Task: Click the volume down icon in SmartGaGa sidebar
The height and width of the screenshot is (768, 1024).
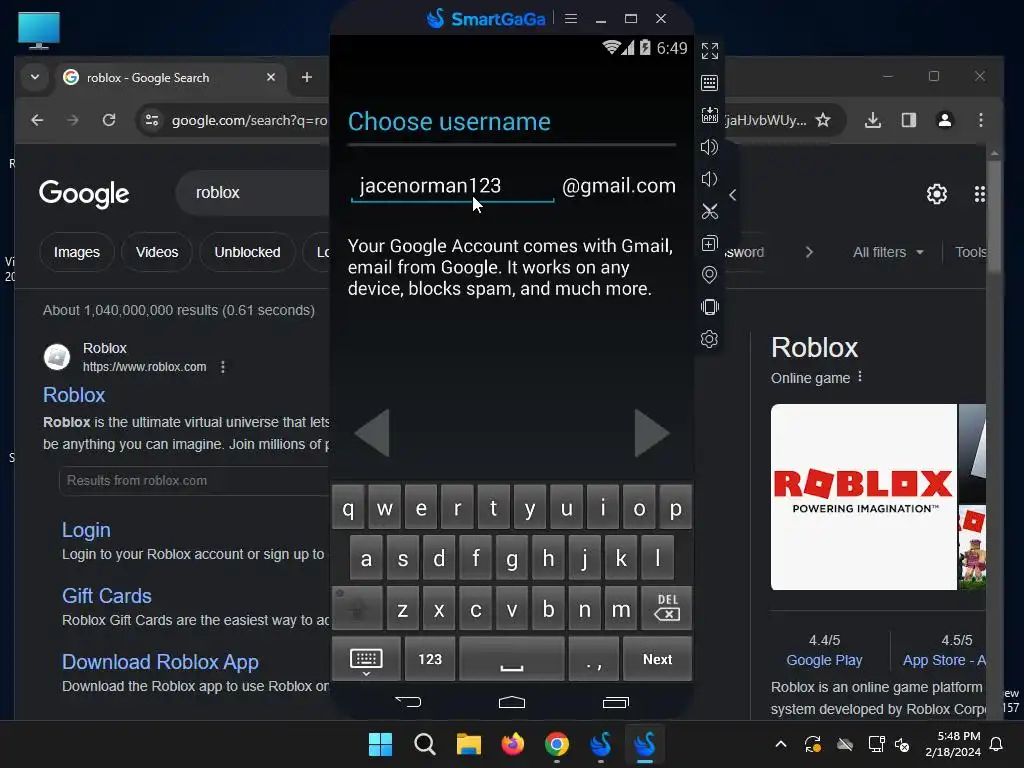Action: tap(709, 179)
